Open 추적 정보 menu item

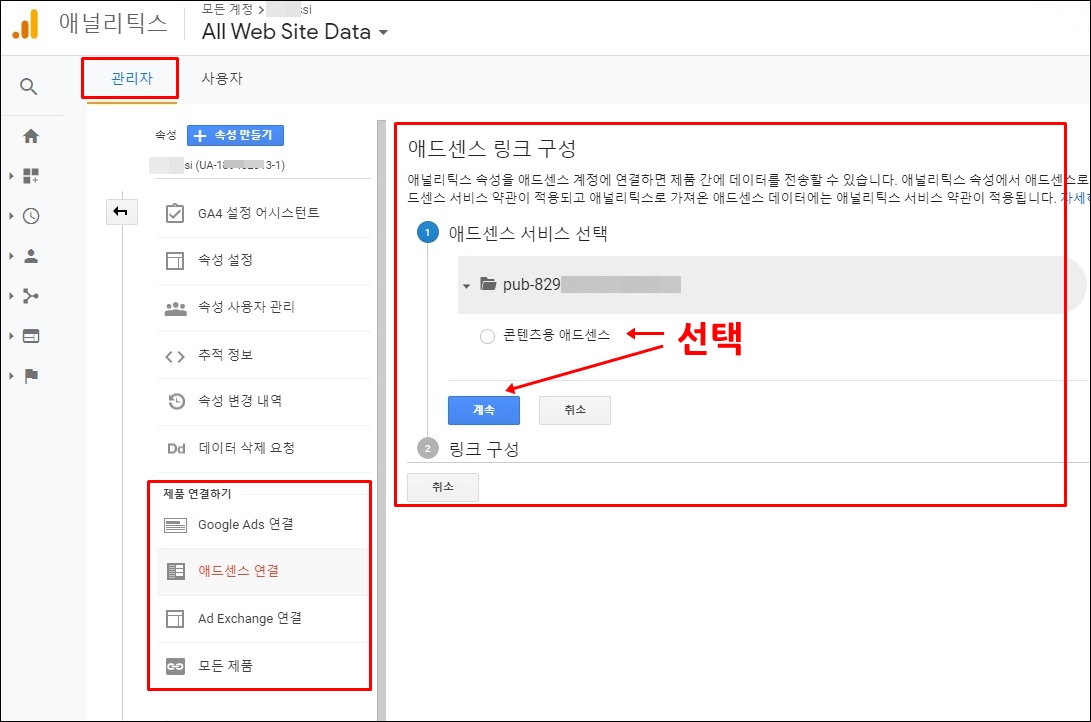(x=263, y=355)
